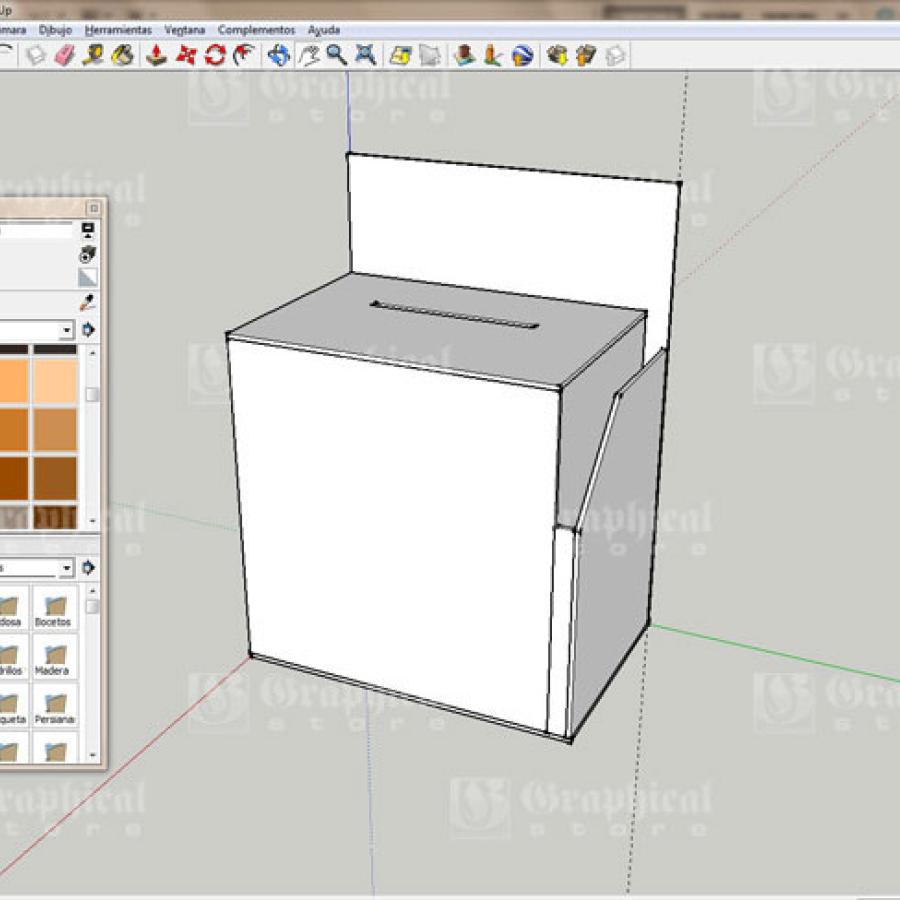
Task: Activate the Paint Bucket tool
Action: coord(122,56)
